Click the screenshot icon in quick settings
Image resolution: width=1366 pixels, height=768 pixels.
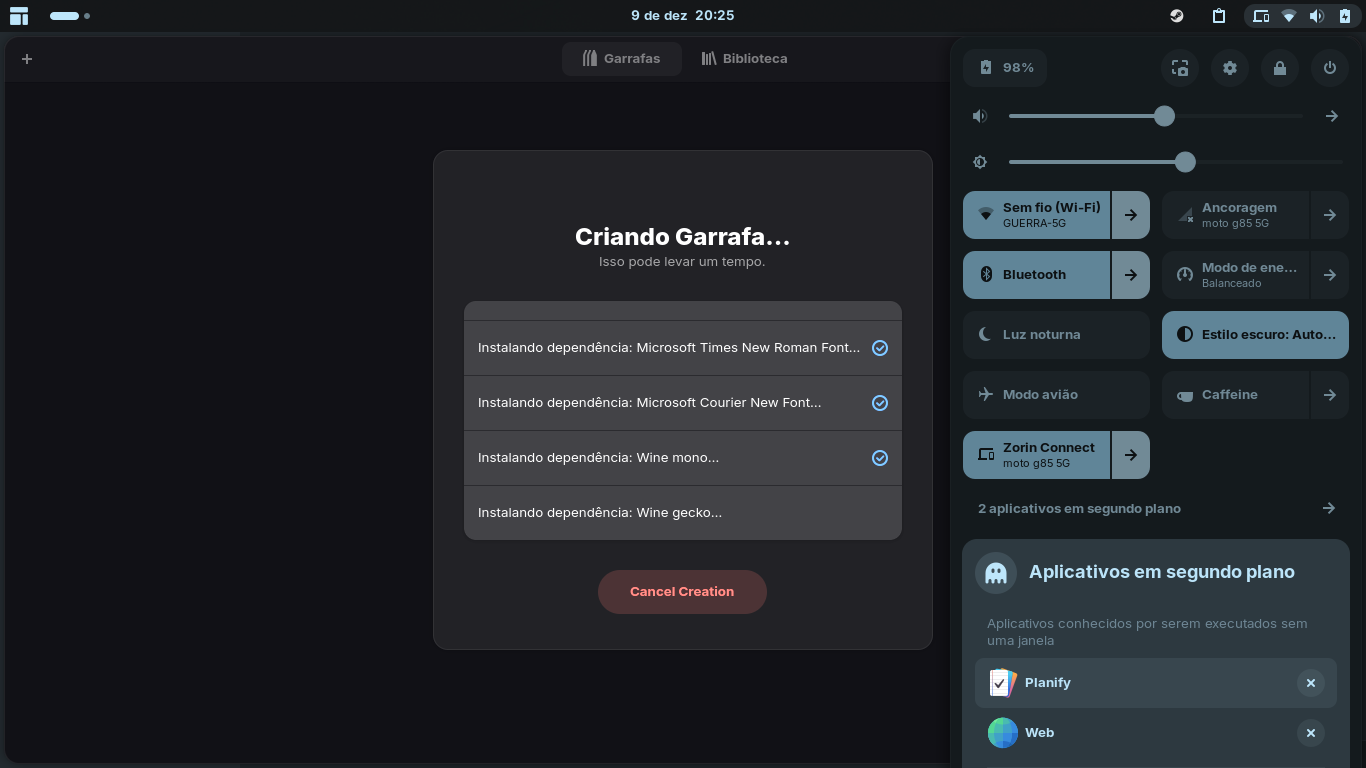coord(1180,68)
